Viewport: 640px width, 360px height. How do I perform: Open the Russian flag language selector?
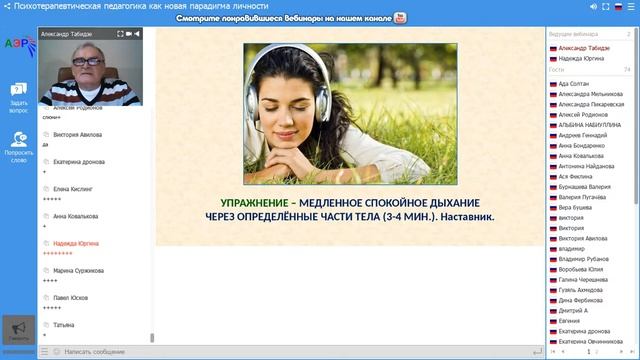618,7
